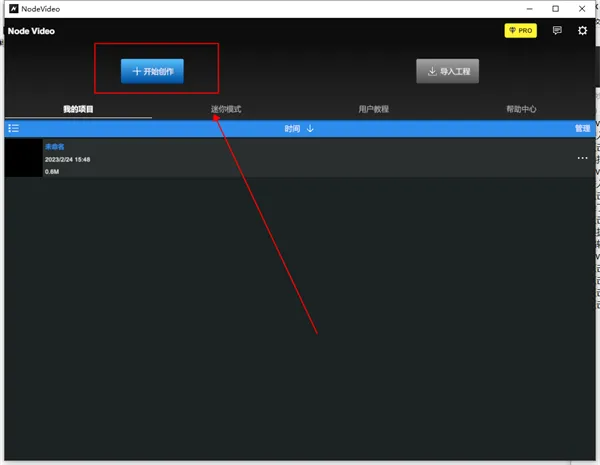This screenshot has height=465, width=600.
Task: Switch to the 帮助中心 tab
Action: click(x=521, y=109)
